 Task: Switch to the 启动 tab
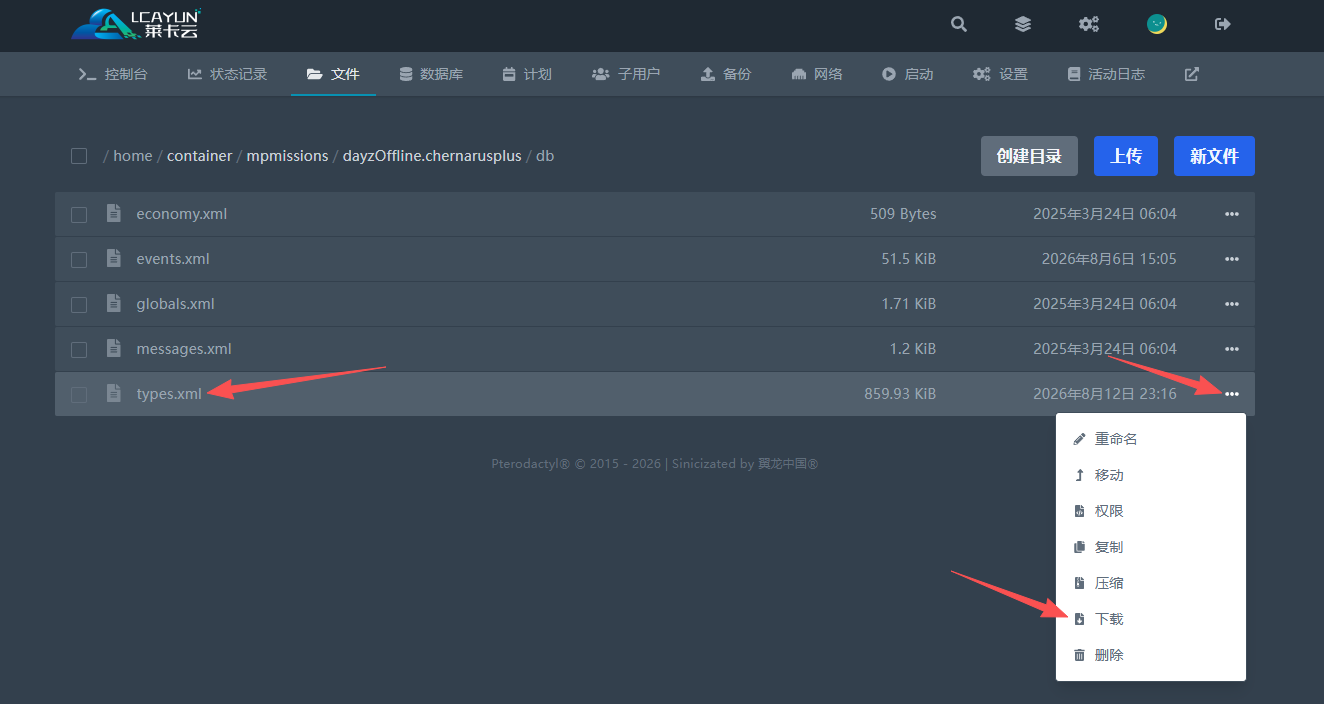[x=908, y=74]
